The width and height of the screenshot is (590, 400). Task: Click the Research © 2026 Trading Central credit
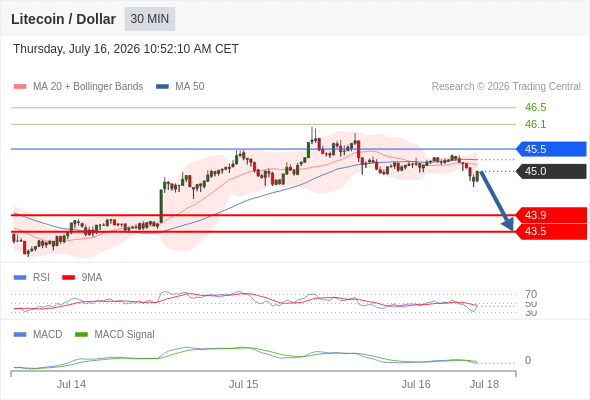506,87
